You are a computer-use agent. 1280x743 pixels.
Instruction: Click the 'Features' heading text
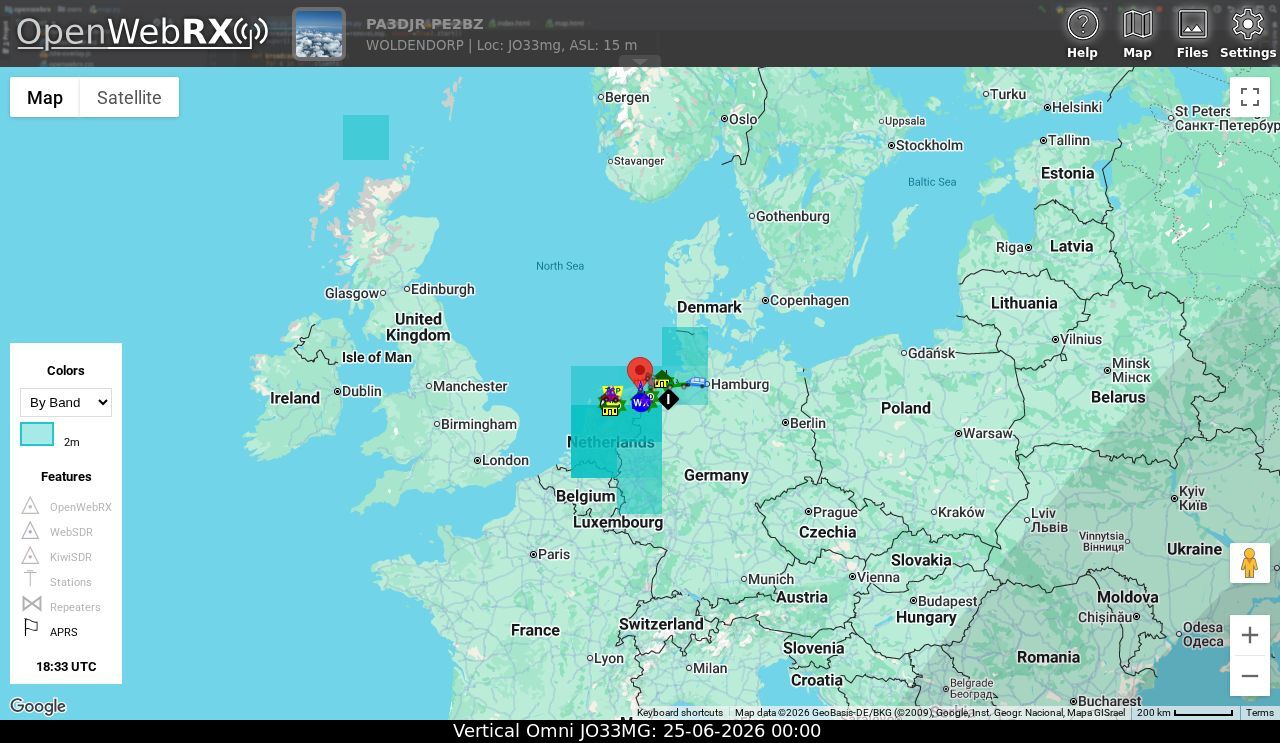pos(66,477)
